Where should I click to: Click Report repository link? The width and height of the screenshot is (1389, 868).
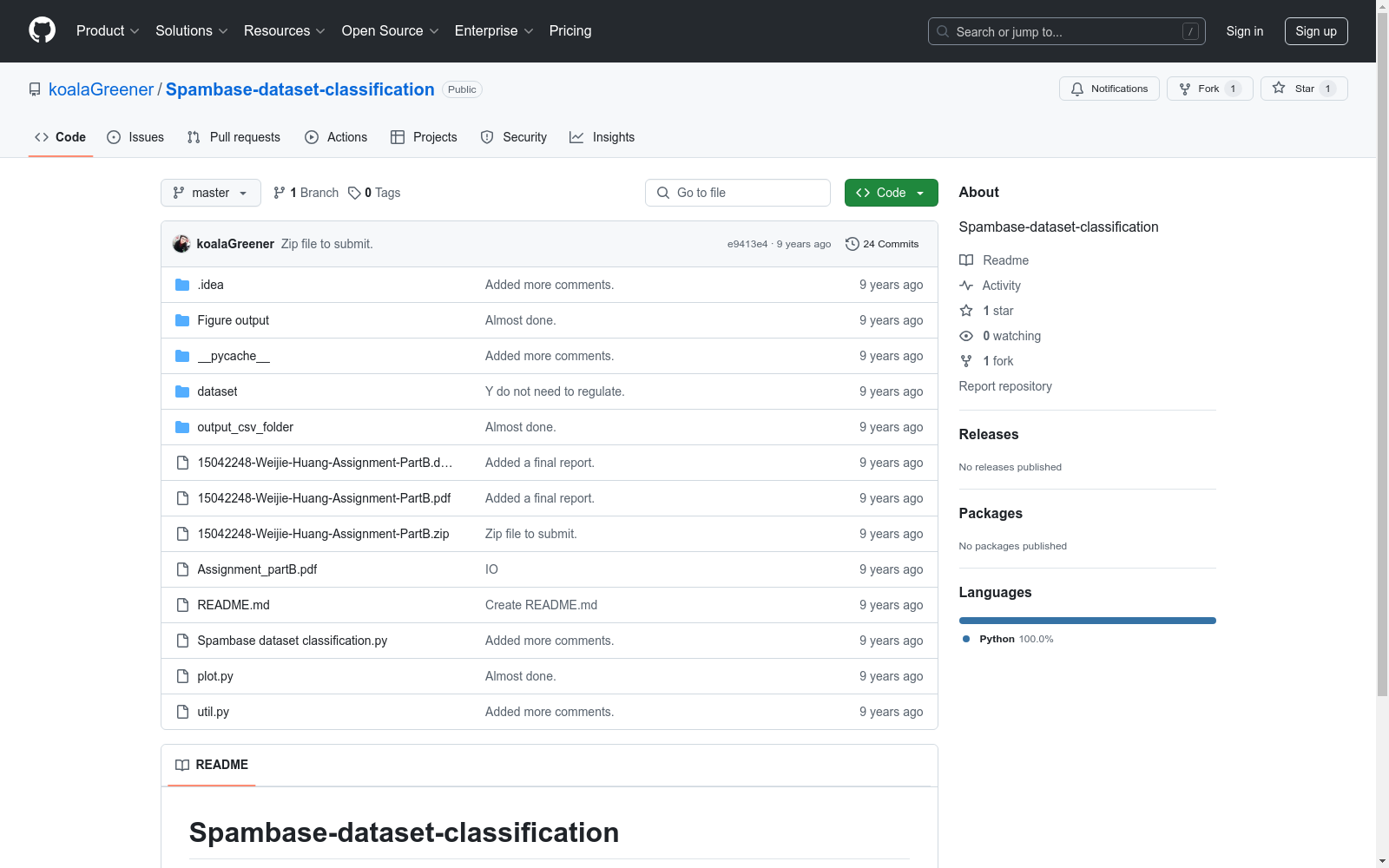click(1005, 386)
